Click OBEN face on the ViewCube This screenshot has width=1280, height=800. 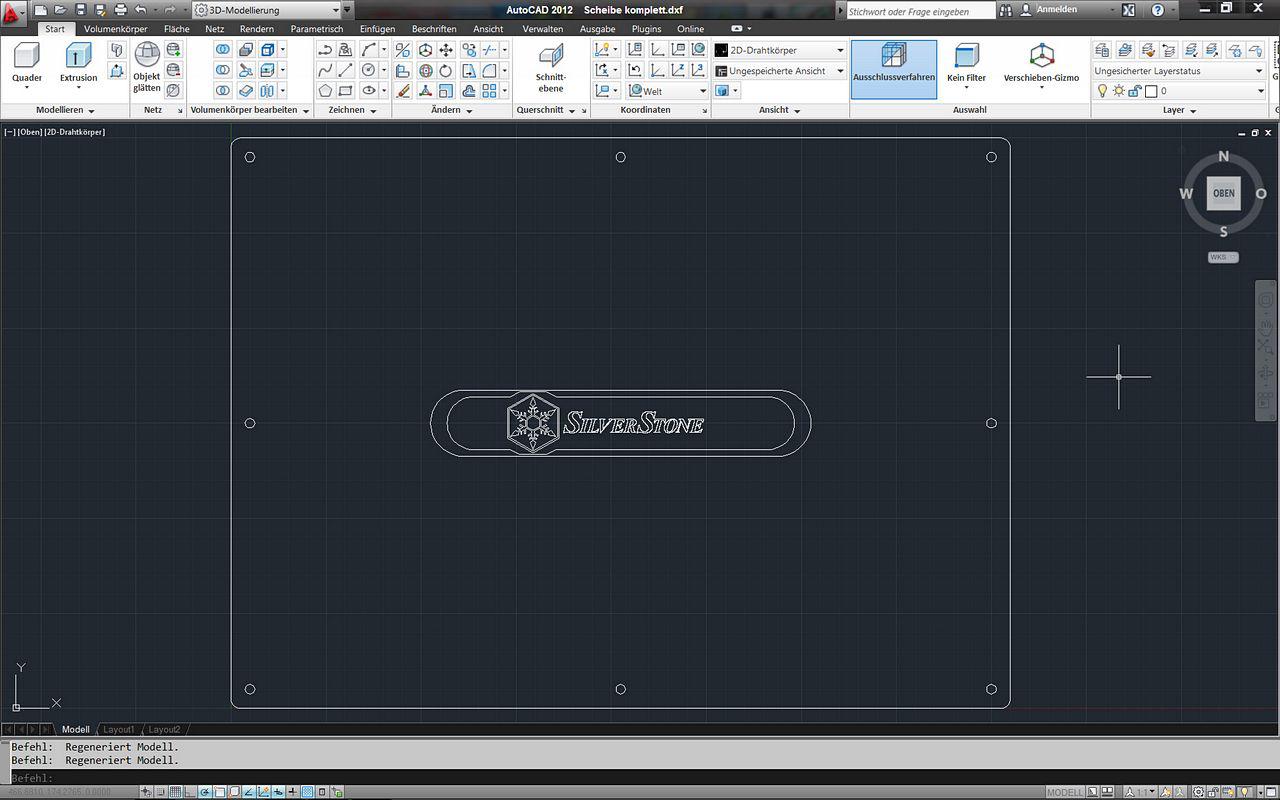(x=1223, y=193)
